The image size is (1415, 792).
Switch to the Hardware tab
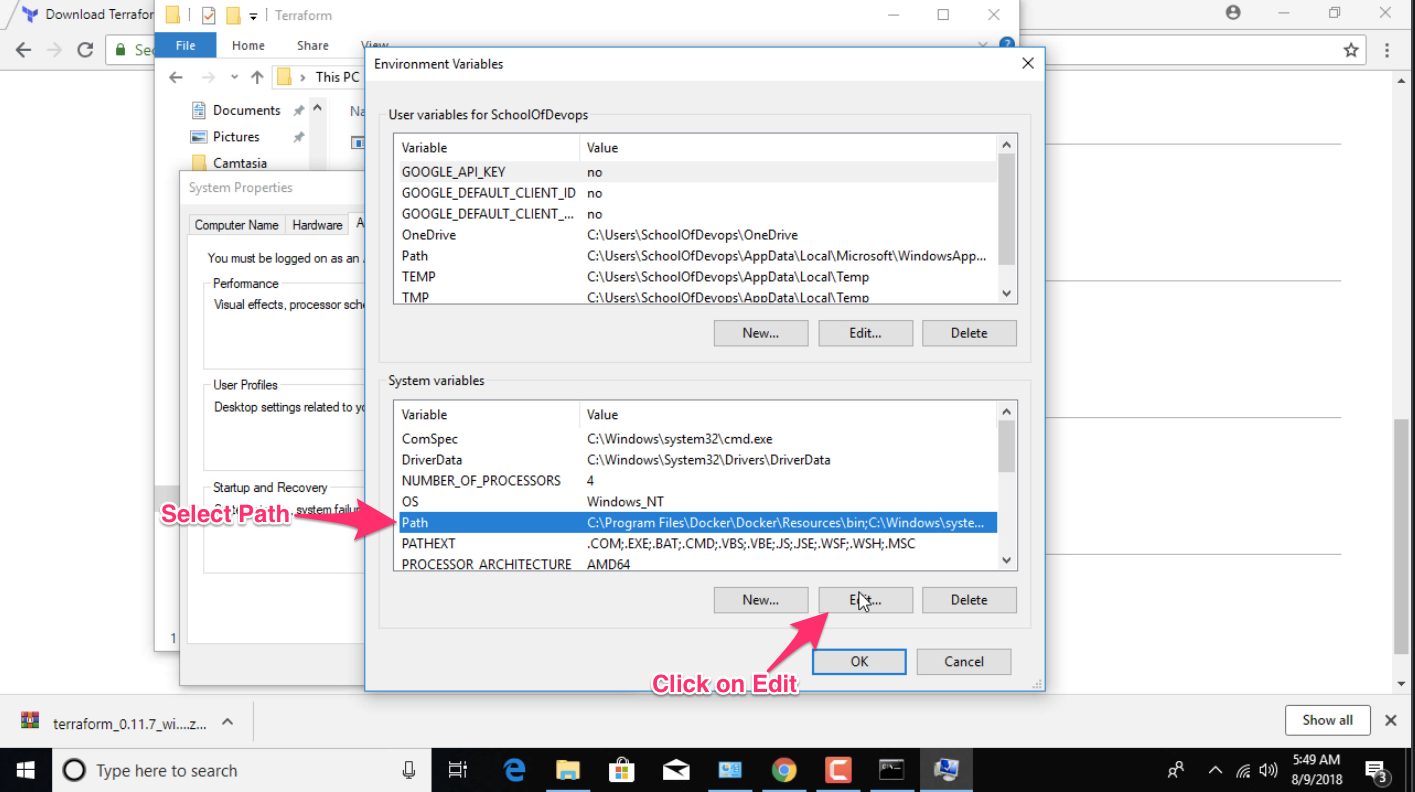click(x=317, y=225)
